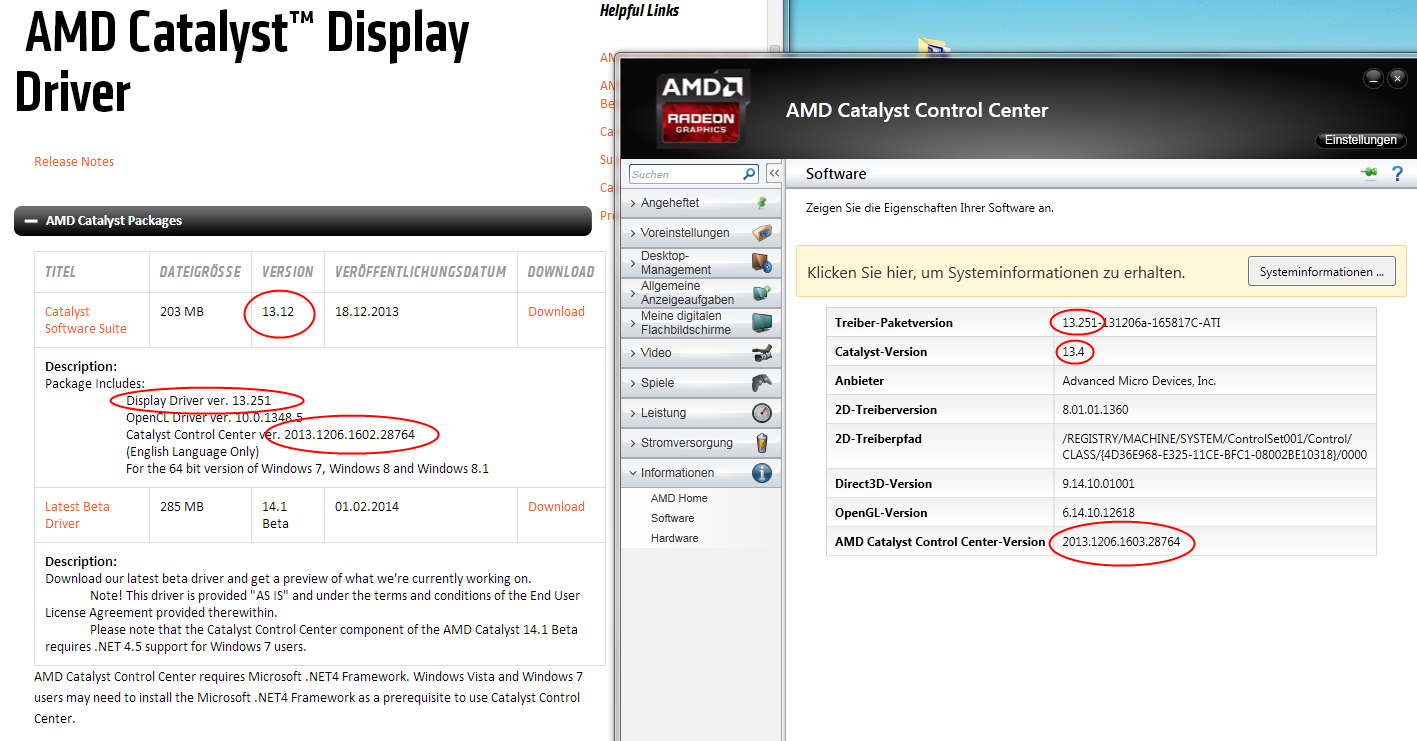Collapse the Informationen section chevron
This screenshot has width=1417, height=741.
coord(634,473)
